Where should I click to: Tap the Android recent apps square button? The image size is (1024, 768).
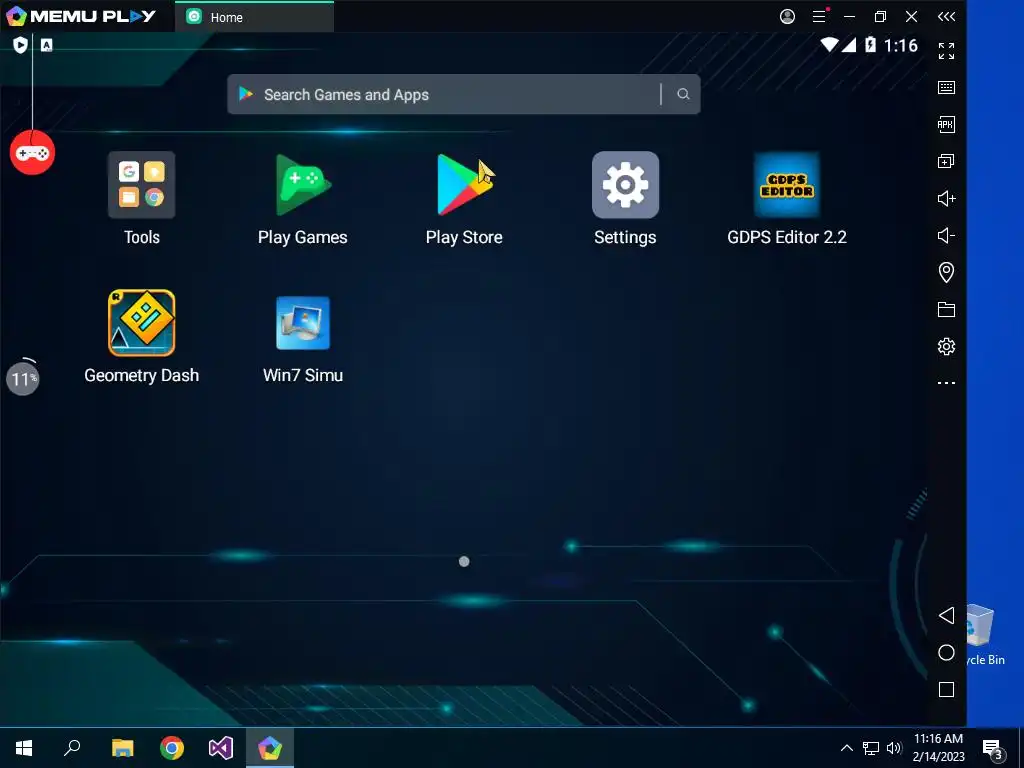[x=946, y=690]
